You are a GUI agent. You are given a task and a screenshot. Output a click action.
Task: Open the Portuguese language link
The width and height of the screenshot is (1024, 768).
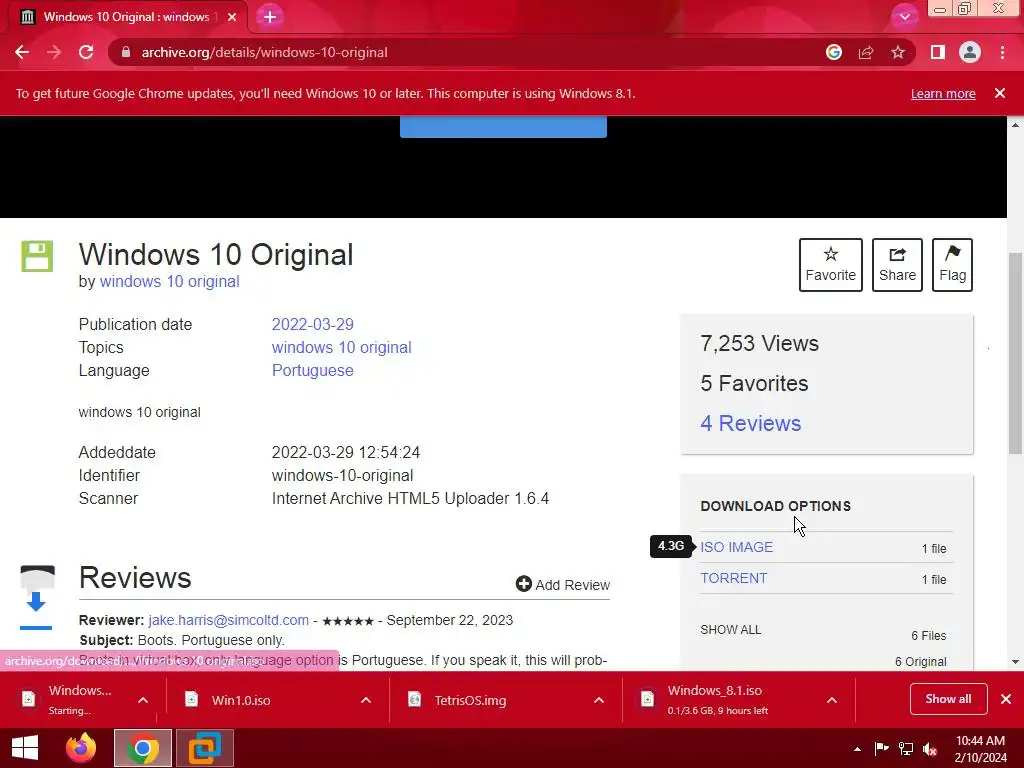tap(312, 370)
